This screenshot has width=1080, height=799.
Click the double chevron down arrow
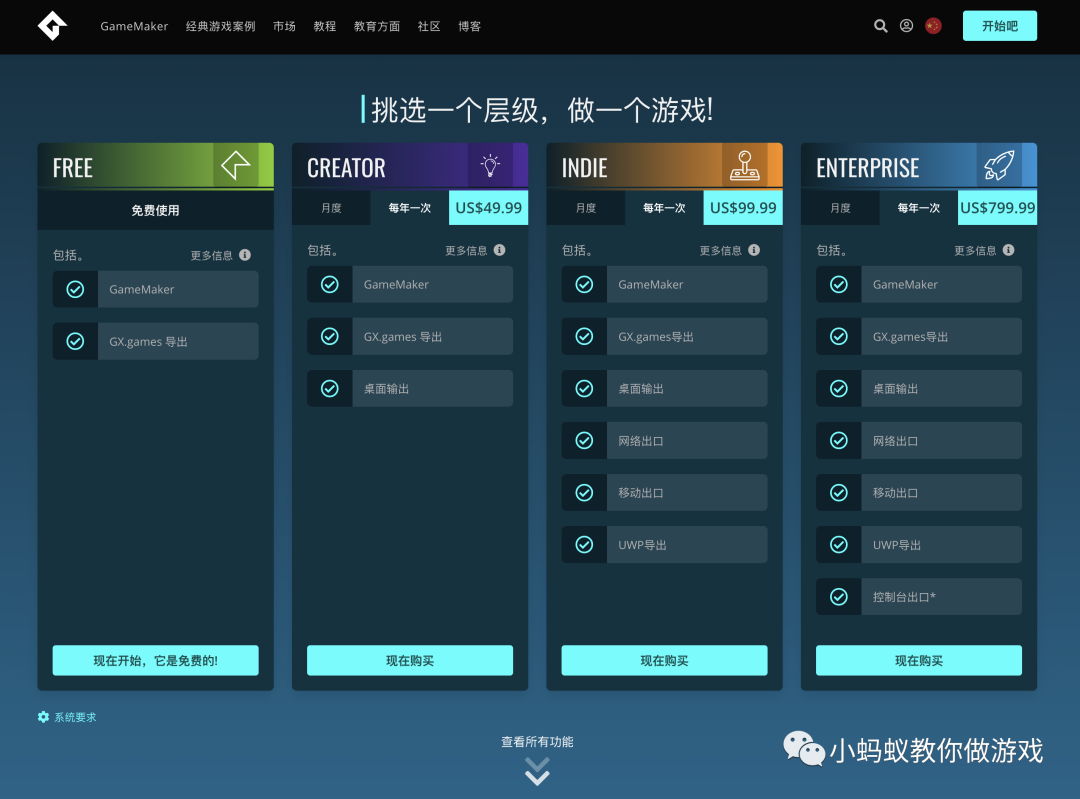pyautogui.click(x=537, y=771)
